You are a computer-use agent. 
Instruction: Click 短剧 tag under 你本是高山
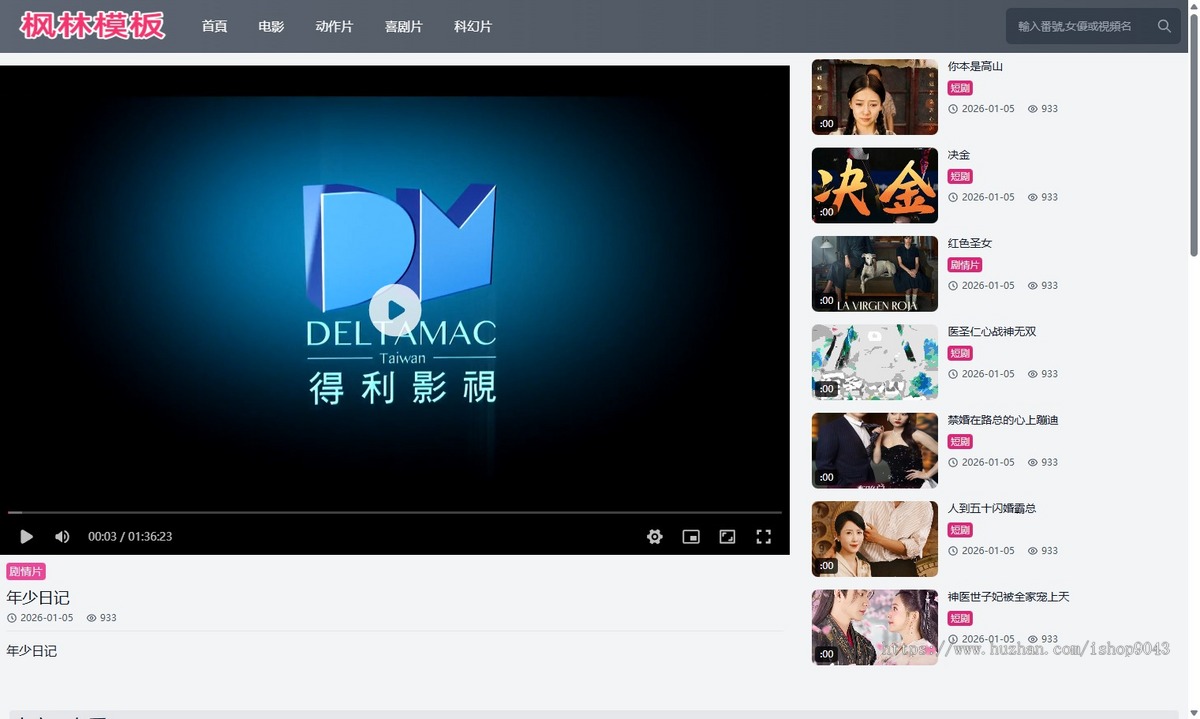(960, 88)
